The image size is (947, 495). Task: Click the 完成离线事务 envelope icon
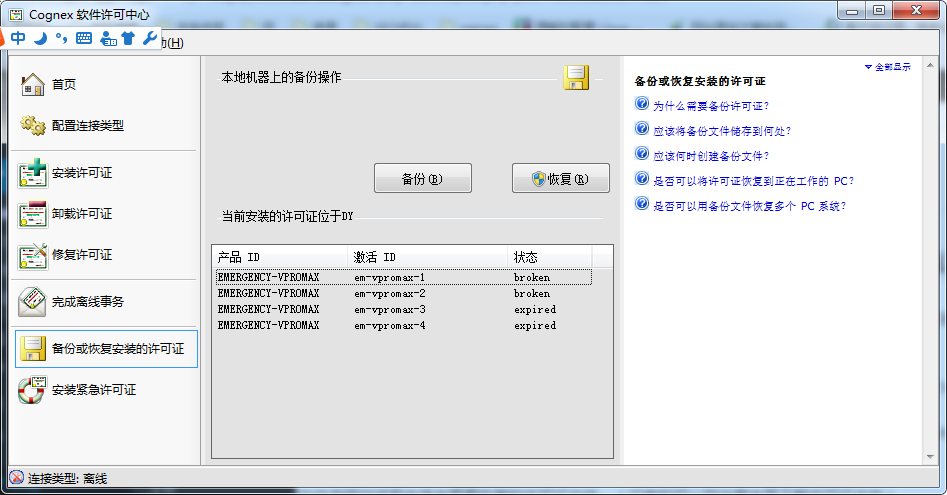(33, 302)
